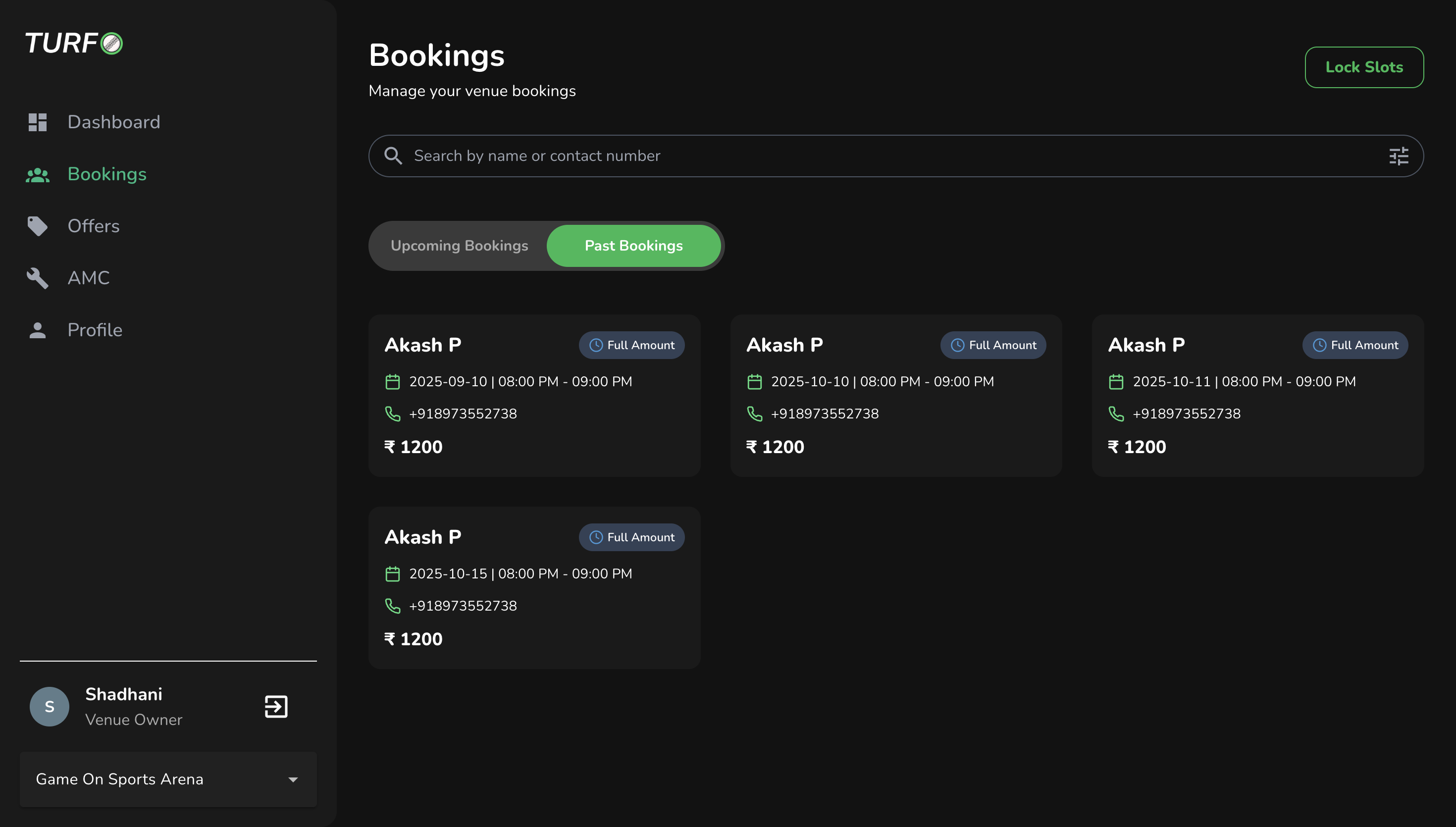The height and width of the screenshot is (827, 1456).
Task: Click calendar icon on 2025-09-10 booking
Action: tap(392, 382)
